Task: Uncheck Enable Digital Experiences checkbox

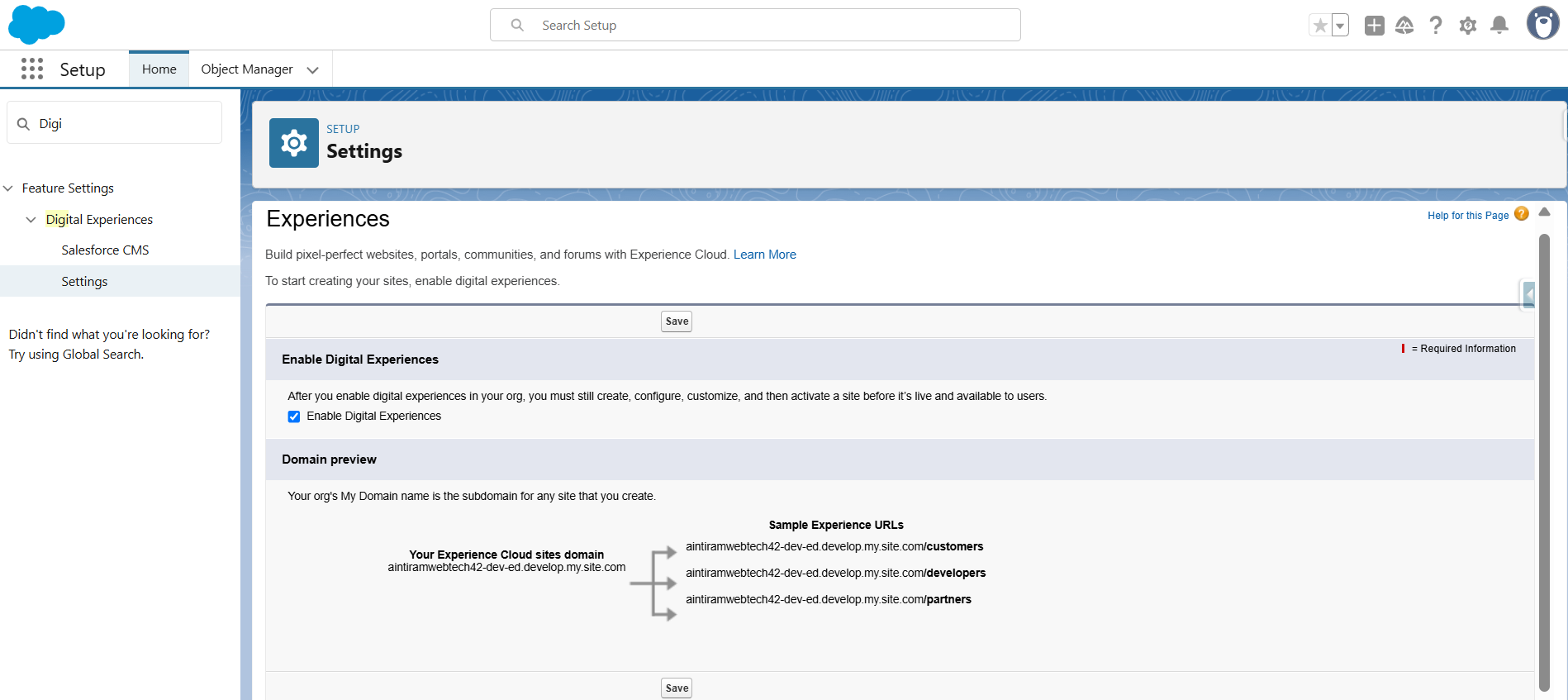Action: click(x=294, y=417)
